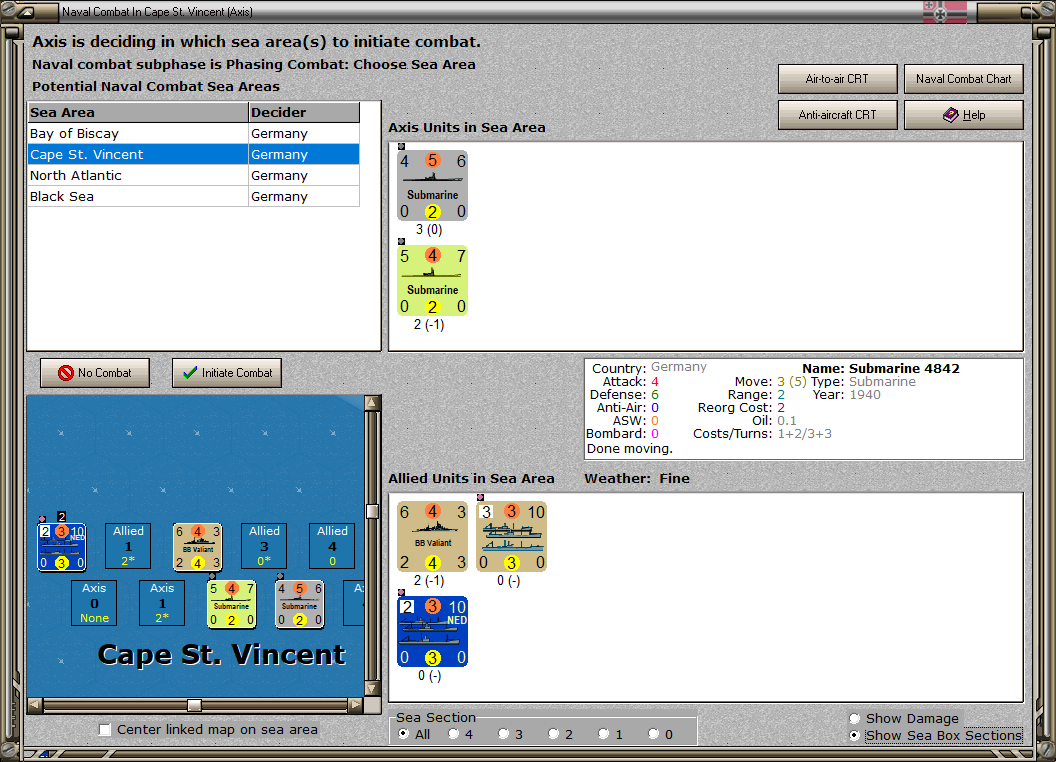
Task: Select the Bay of Biscay sea area row
Action: pos(194,133)
